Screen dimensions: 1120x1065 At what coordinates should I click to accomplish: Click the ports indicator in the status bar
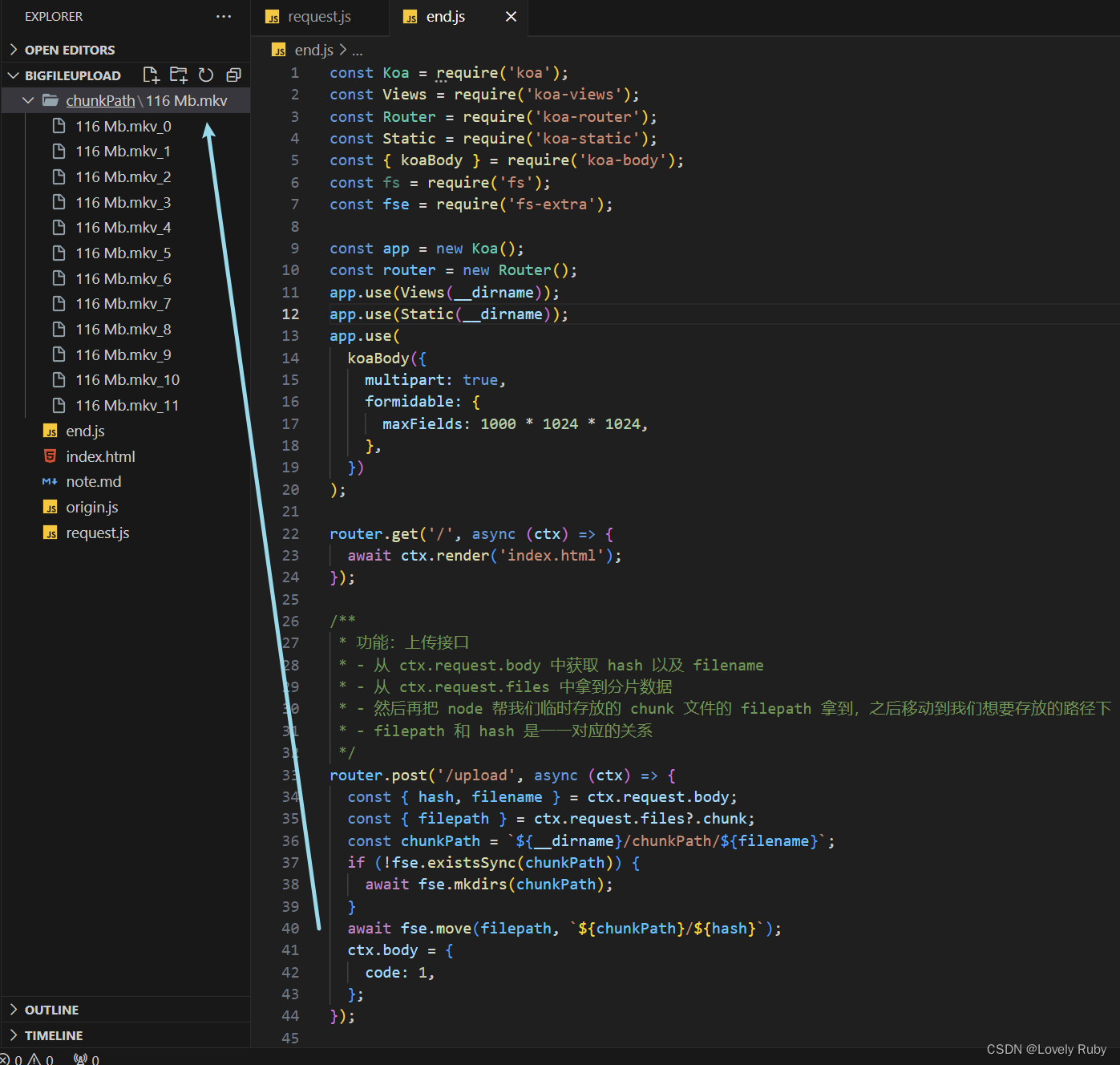tap(87, 1059)
